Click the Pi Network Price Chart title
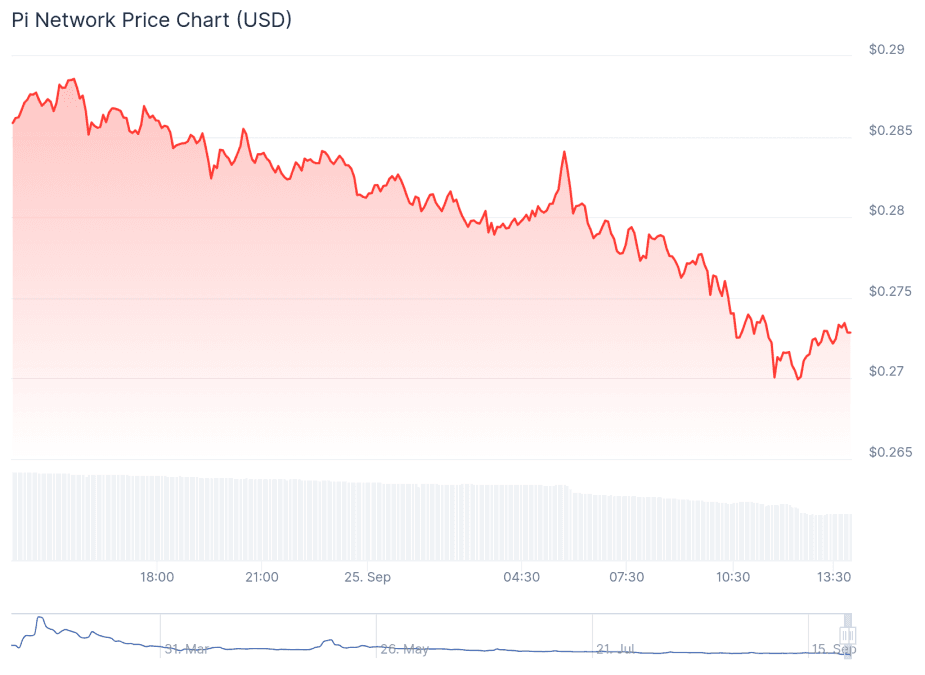Image resolution: width=925 pixels, height=675 pixels. click(152, 20)
